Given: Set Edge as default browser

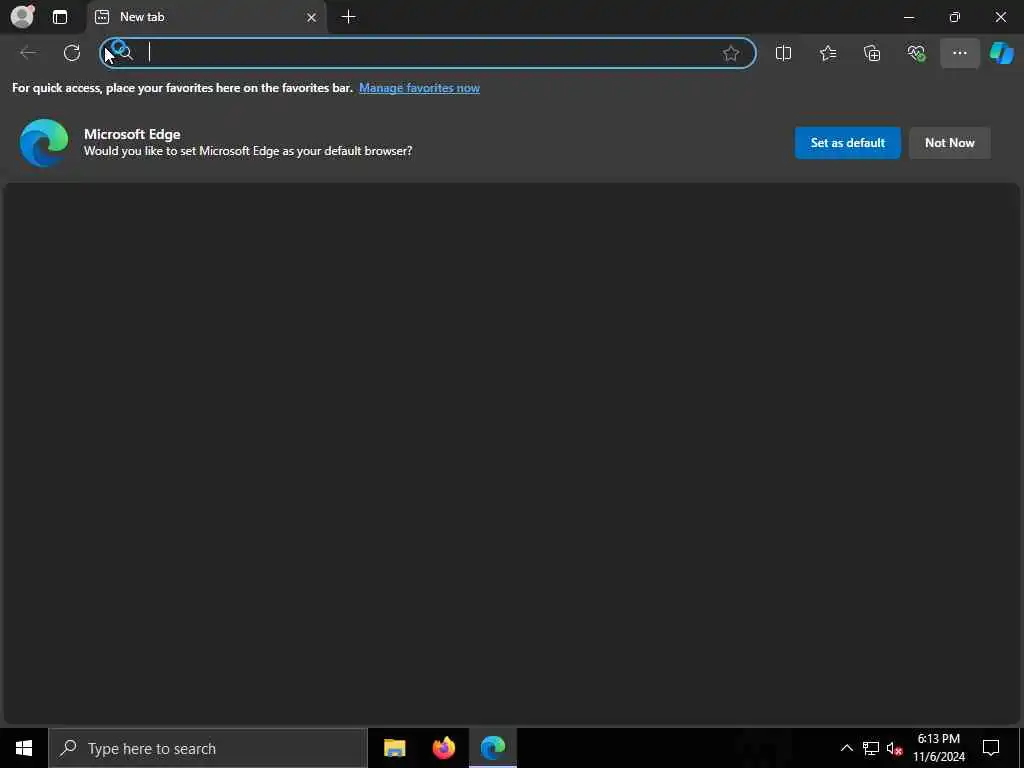Looking at the screenshot, I should coord(848,142).
